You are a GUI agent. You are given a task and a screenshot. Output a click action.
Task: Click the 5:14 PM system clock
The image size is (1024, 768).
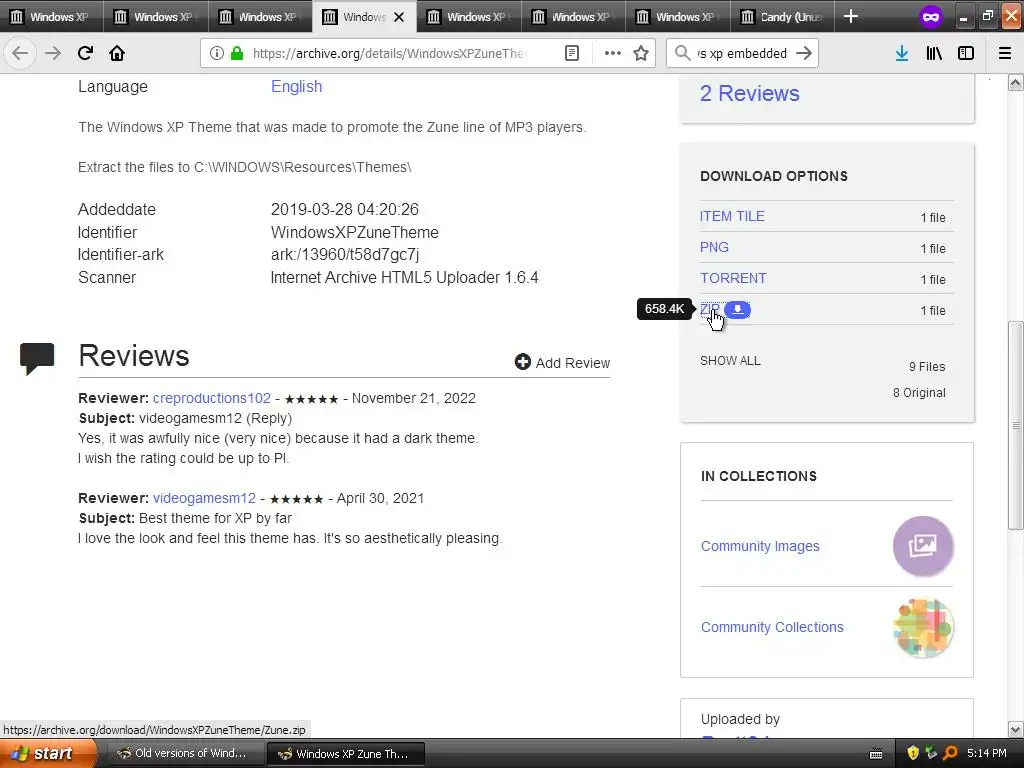[x=987, y=754]
